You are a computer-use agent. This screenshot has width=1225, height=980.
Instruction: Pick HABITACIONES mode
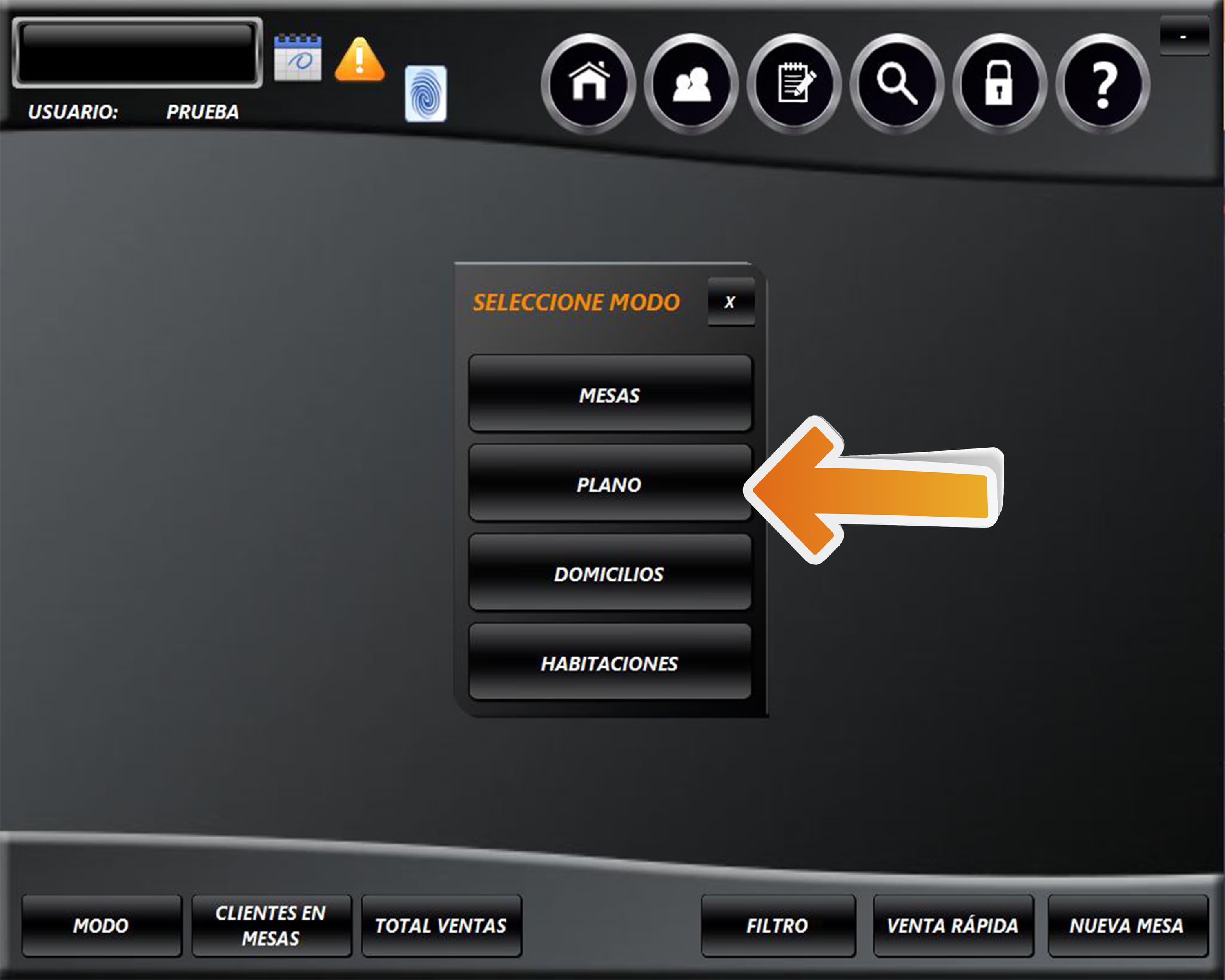pos(610,662)
